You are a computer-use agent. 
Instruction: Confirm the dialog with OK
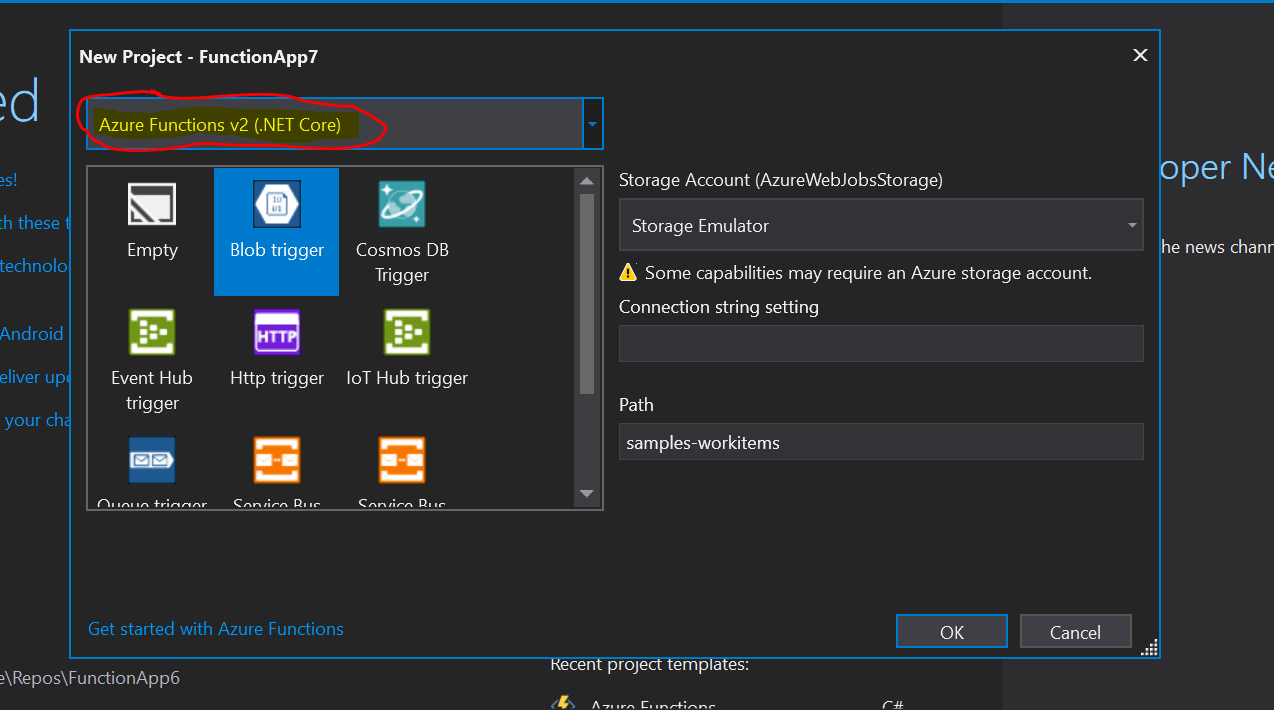952,632
